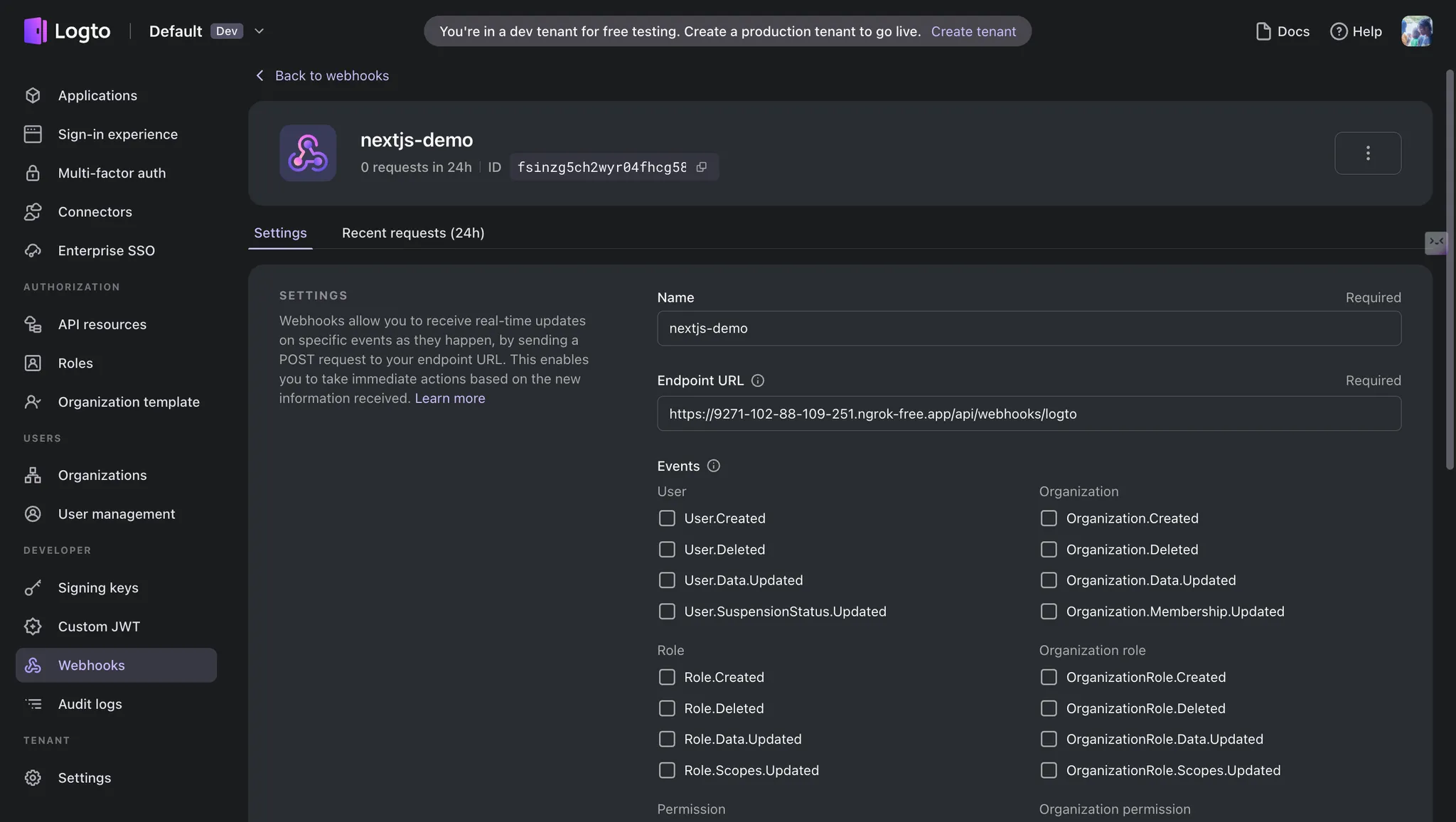Screen dimensions: 1456x822
Task: Open the Audit logs page
Action: [90, 703]
